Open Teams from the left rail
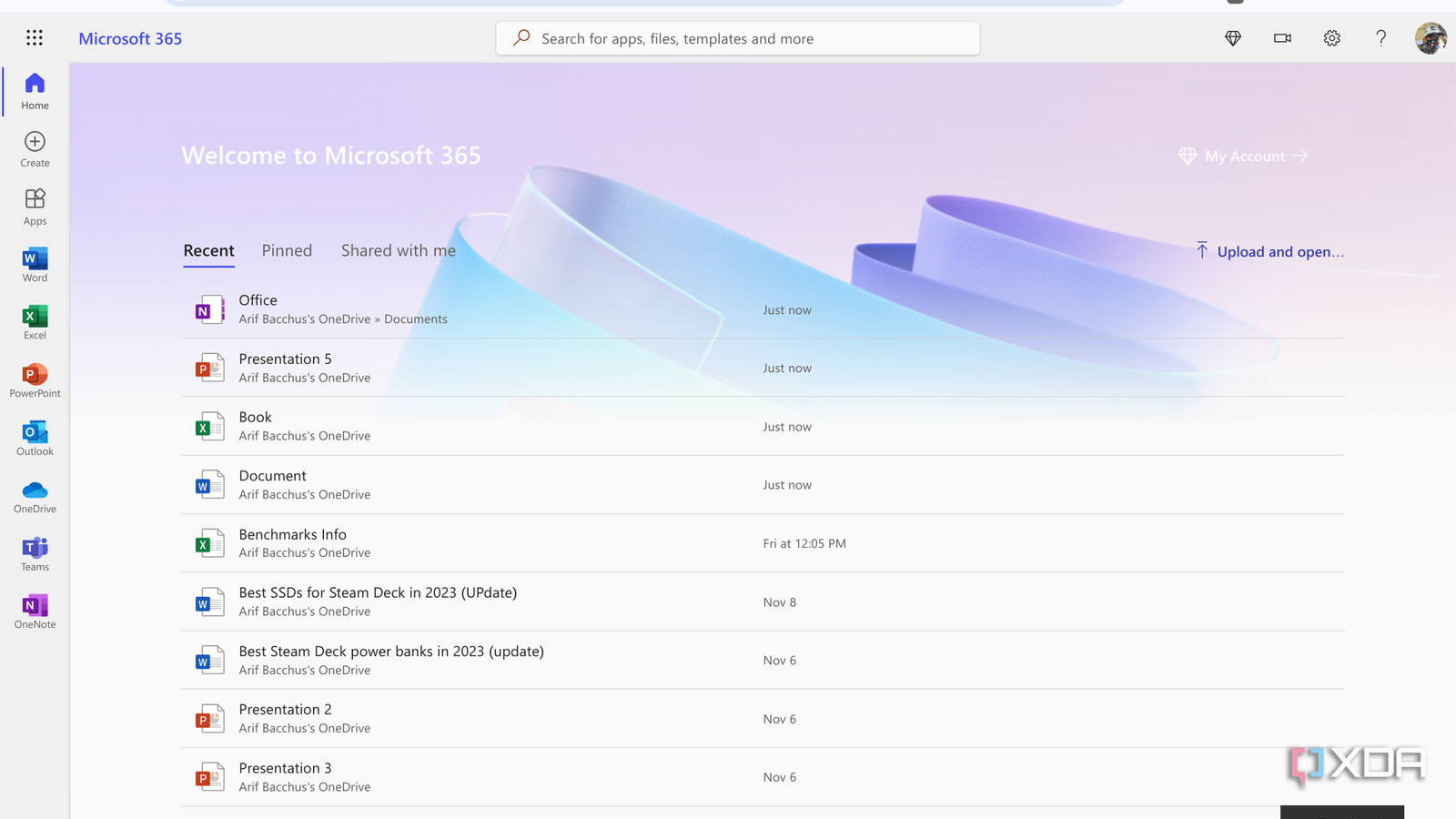The width and height of the screenshot is (1456, 819). point(35,553)
